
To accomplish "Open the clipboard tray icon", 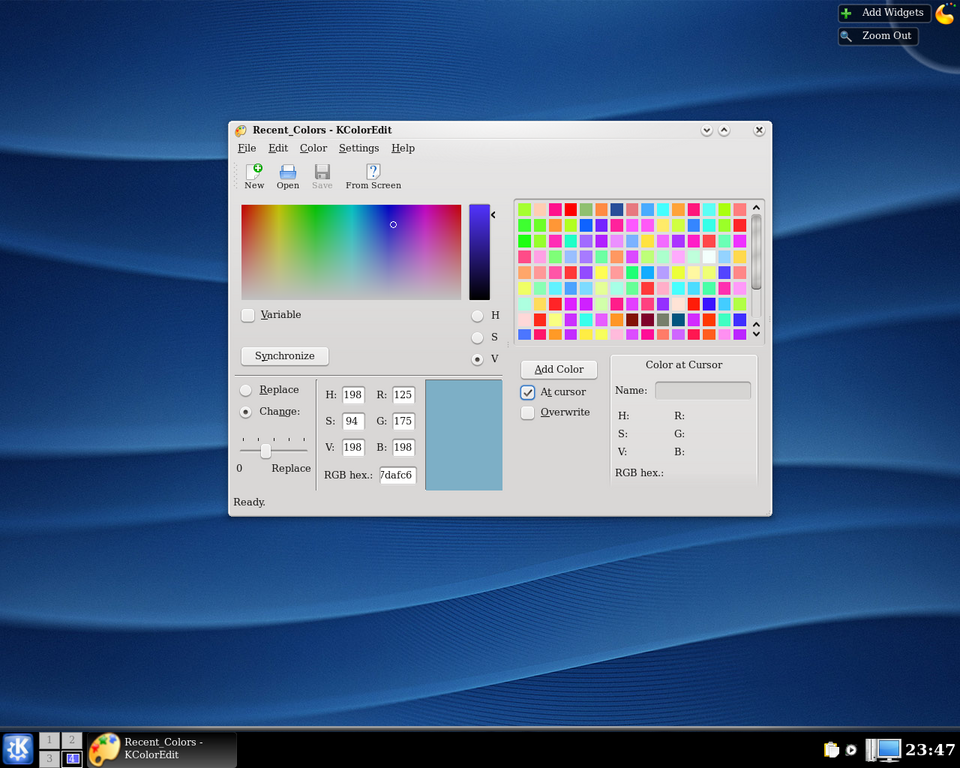I will (x=830, y=750).
